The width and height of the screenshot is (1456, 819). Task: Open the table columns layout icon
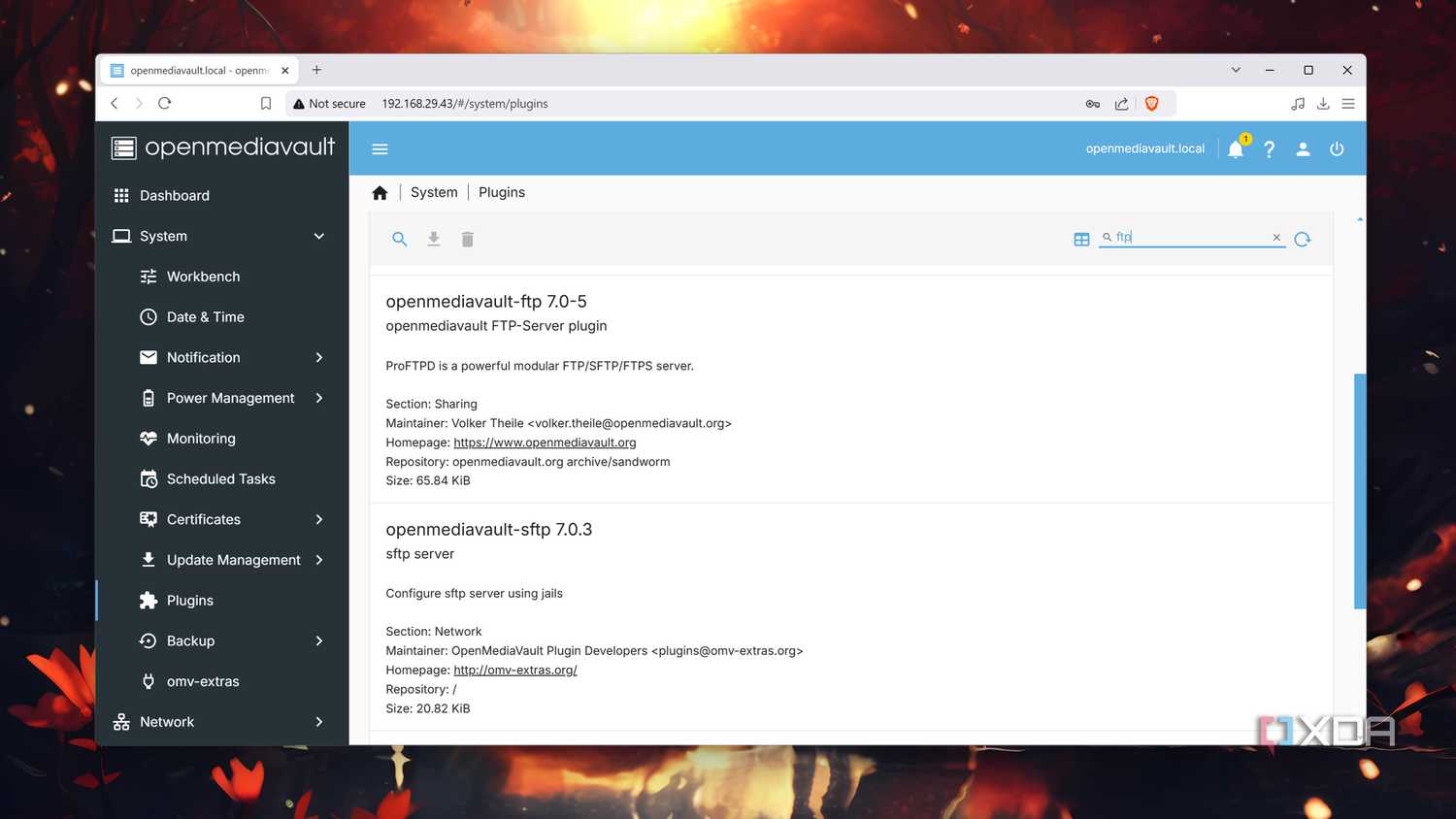point(1081,239)
